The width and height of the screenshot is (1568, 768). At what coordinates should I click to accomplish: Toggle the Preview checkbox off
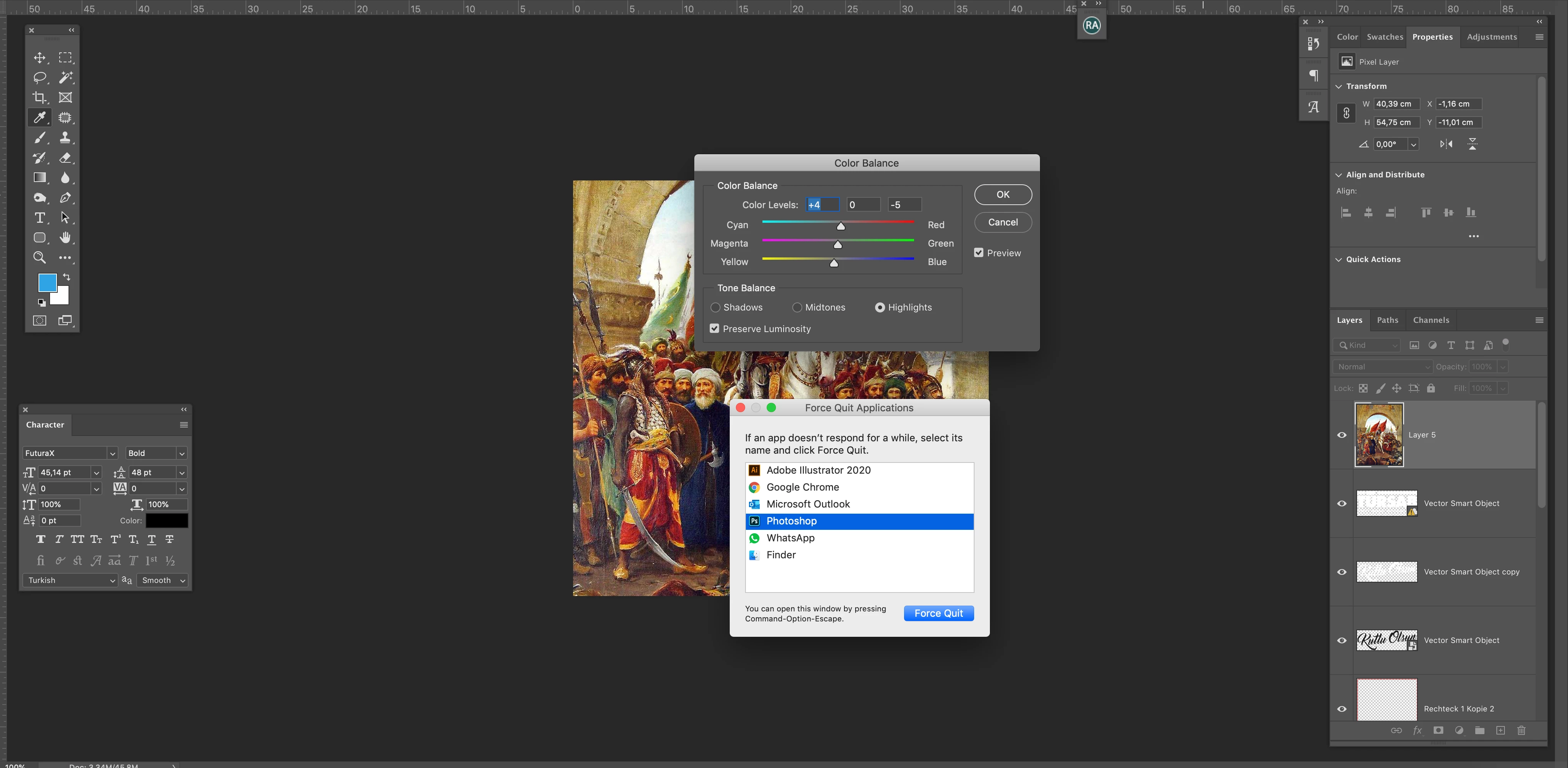(x=979, y=252)
